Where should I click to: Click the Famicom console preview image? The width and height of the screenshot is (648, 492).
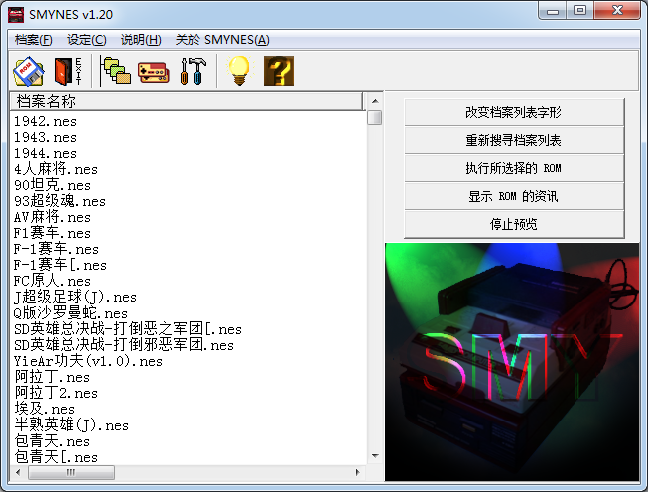click(512, 362)
